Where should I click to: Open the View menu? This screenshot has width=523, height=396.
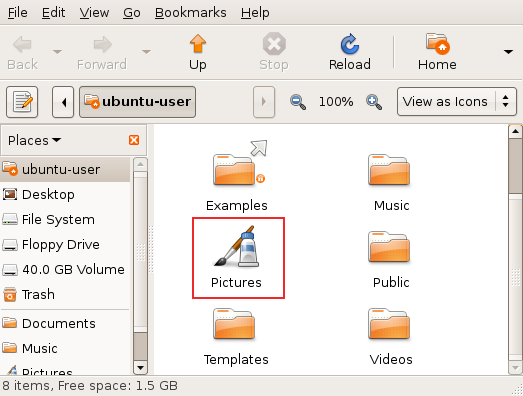click(x=94, y=13)
